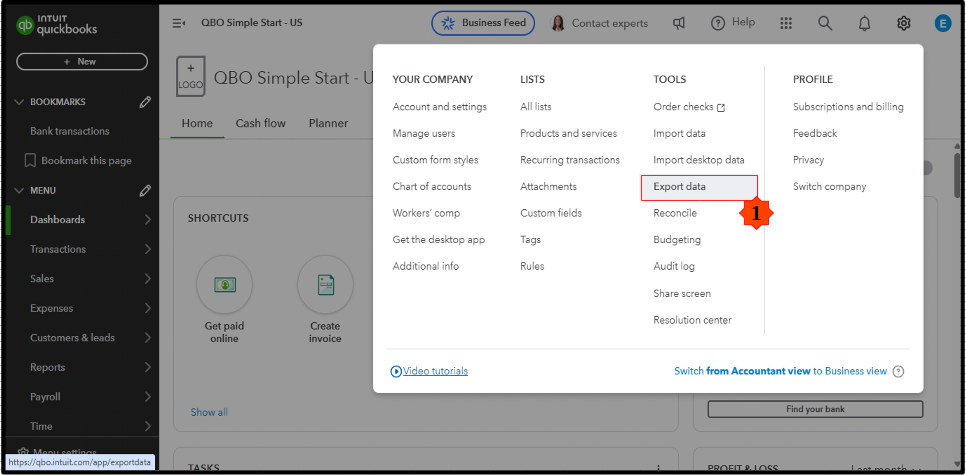Click the Get paid online shortcut icon
The width and height of the screenshot is (966, 475).
pyautogui.click(x=225, y=285)
